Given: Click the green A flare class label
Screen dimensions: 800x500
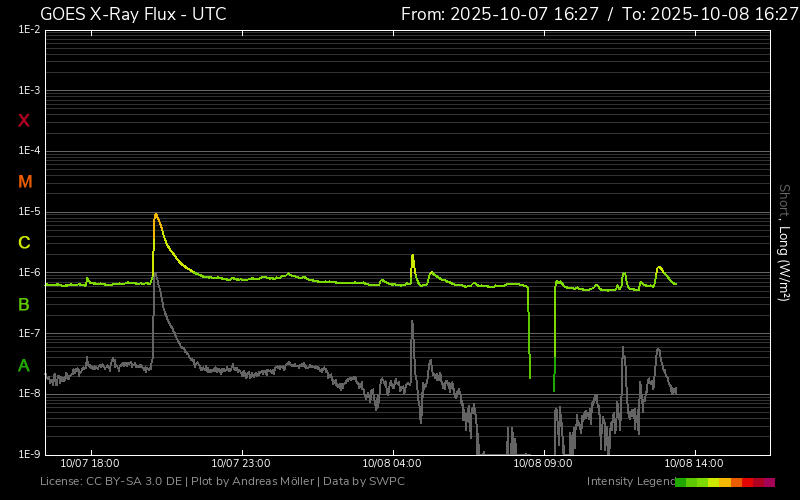Looking at the screenshot, I should pos(23,366).
